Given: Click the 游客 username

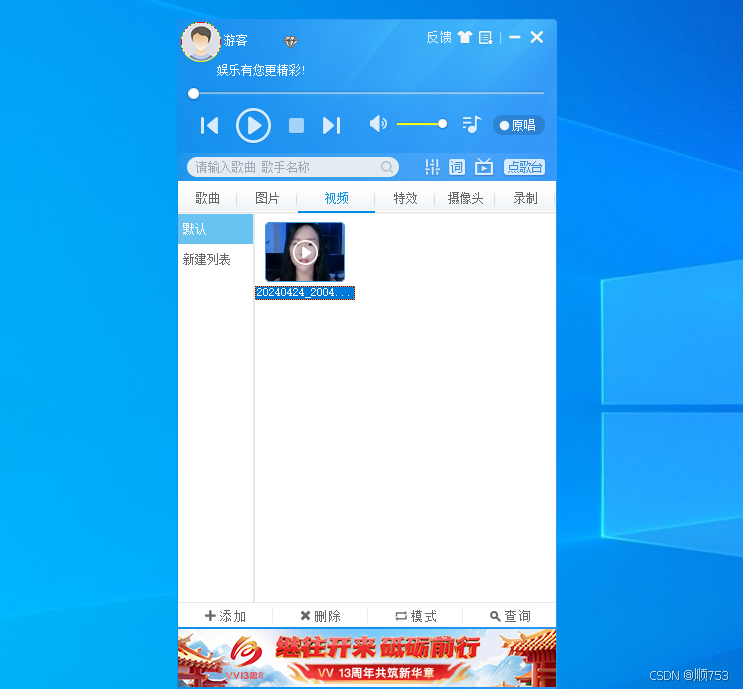Looking at the screenshot, I should pos(236,40).
